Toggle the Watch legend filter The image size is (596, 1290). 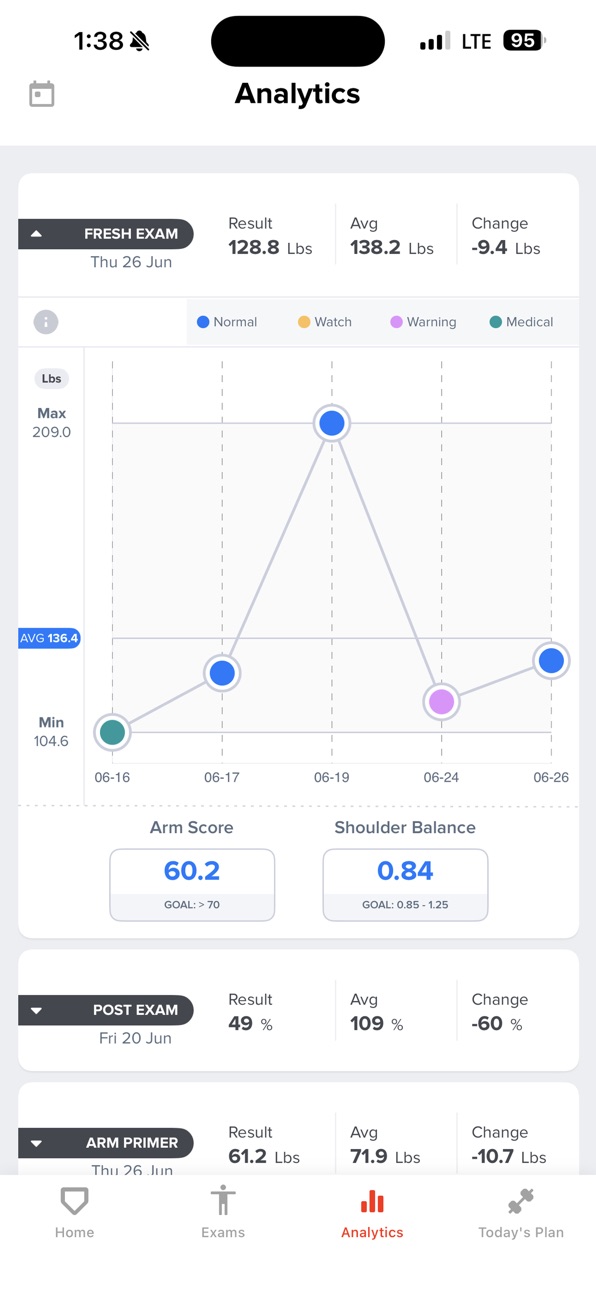(325, 322)
